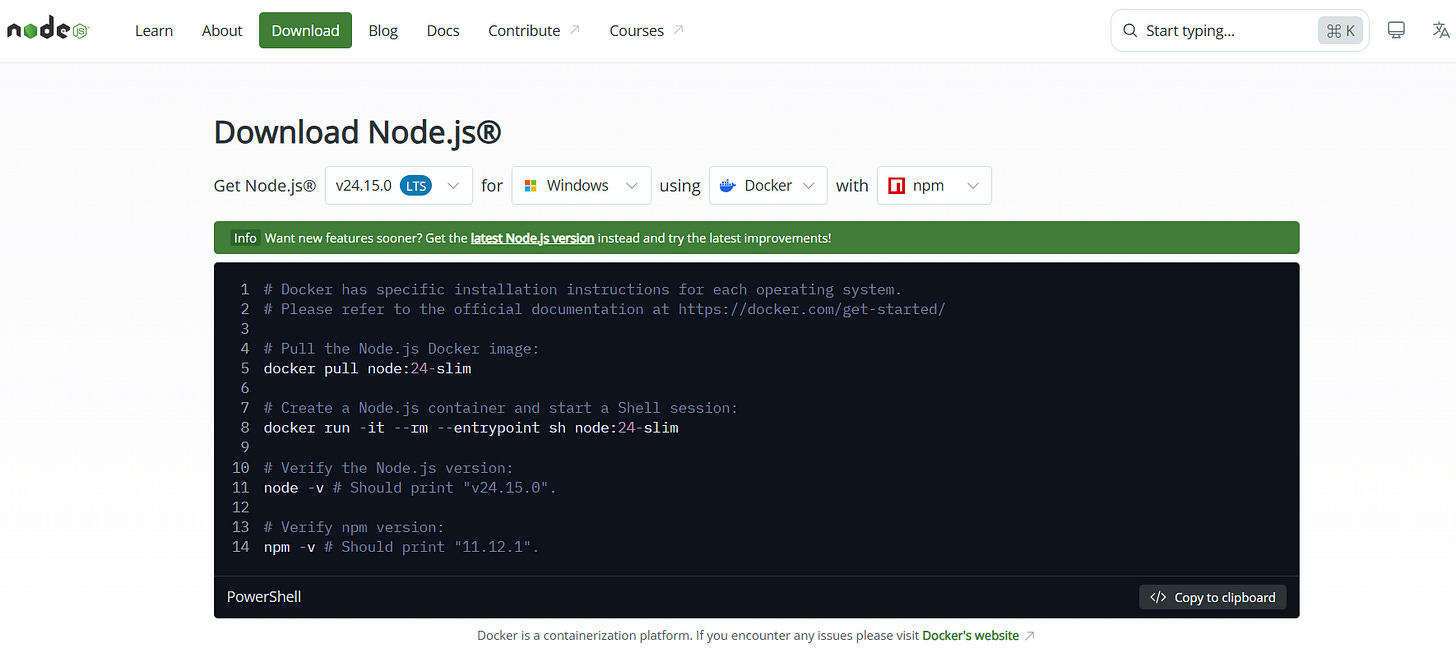Image resolution: width=1456 pixels, height=666 pixels.
Task: Click the ⌘ K shortcut badge
Action: (x=1341, y=31)
